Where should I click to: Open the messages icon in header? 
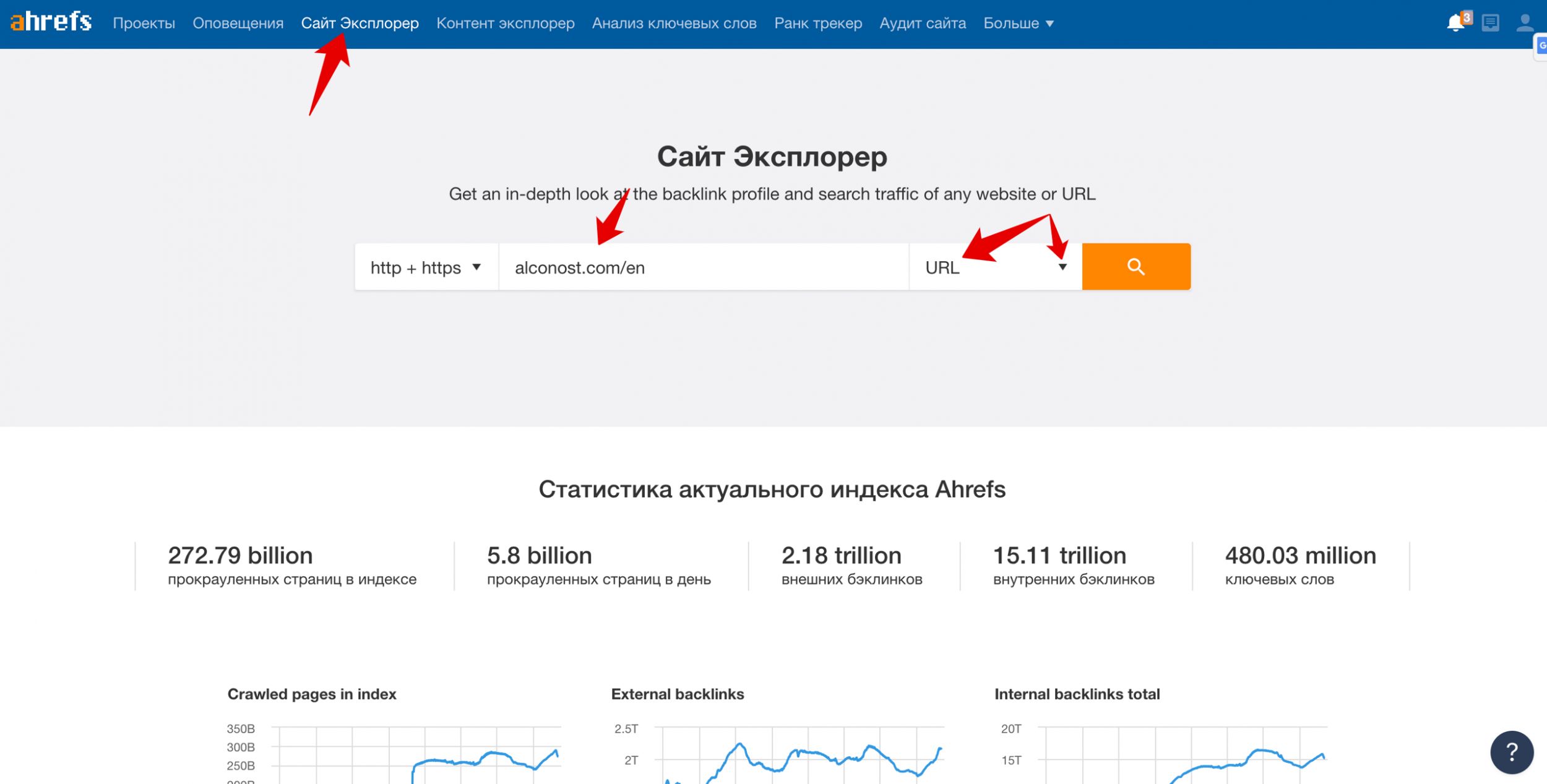click(x=1490, y=24)
